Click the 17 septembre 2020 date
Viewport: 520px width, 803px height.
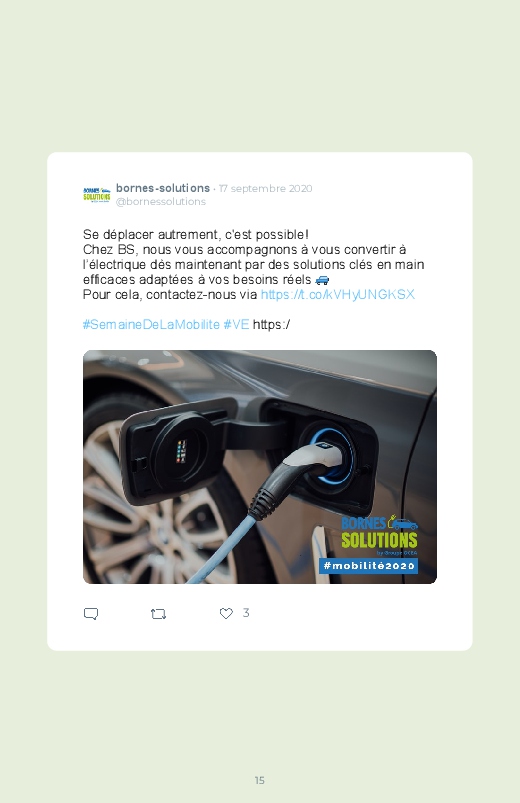point(265,188)
